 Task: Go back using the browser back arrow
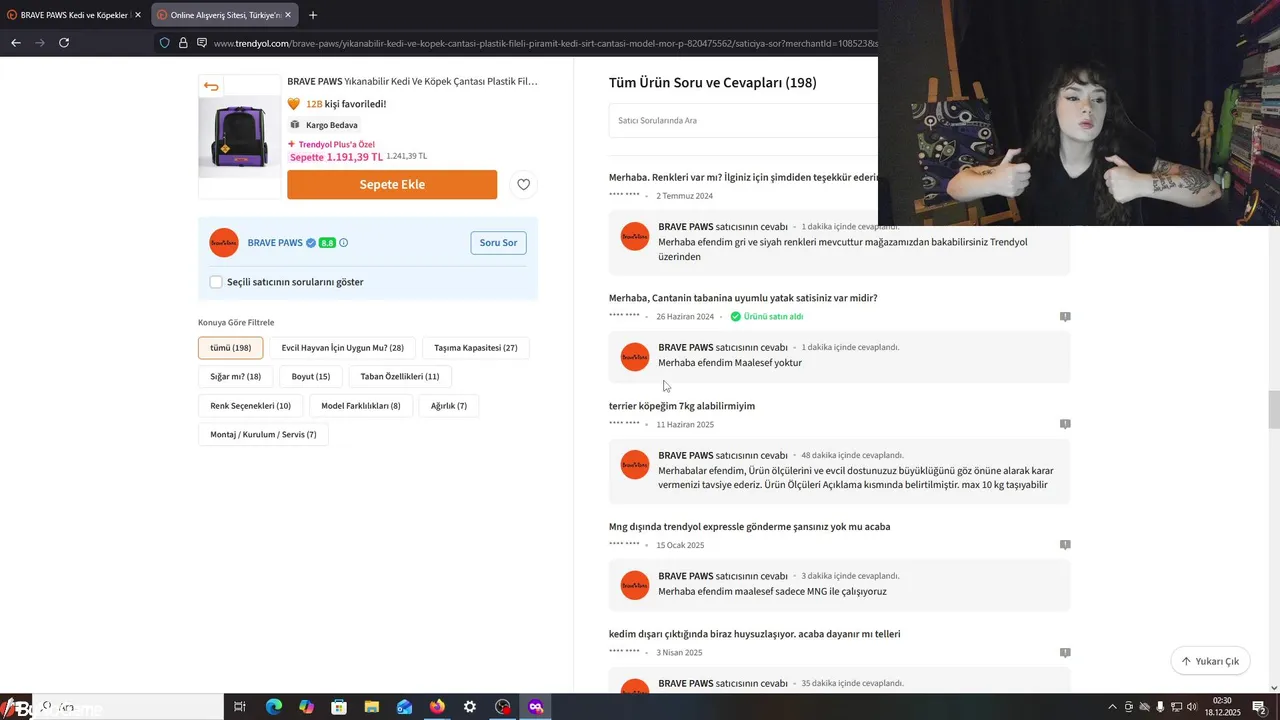tap(15, 43)
